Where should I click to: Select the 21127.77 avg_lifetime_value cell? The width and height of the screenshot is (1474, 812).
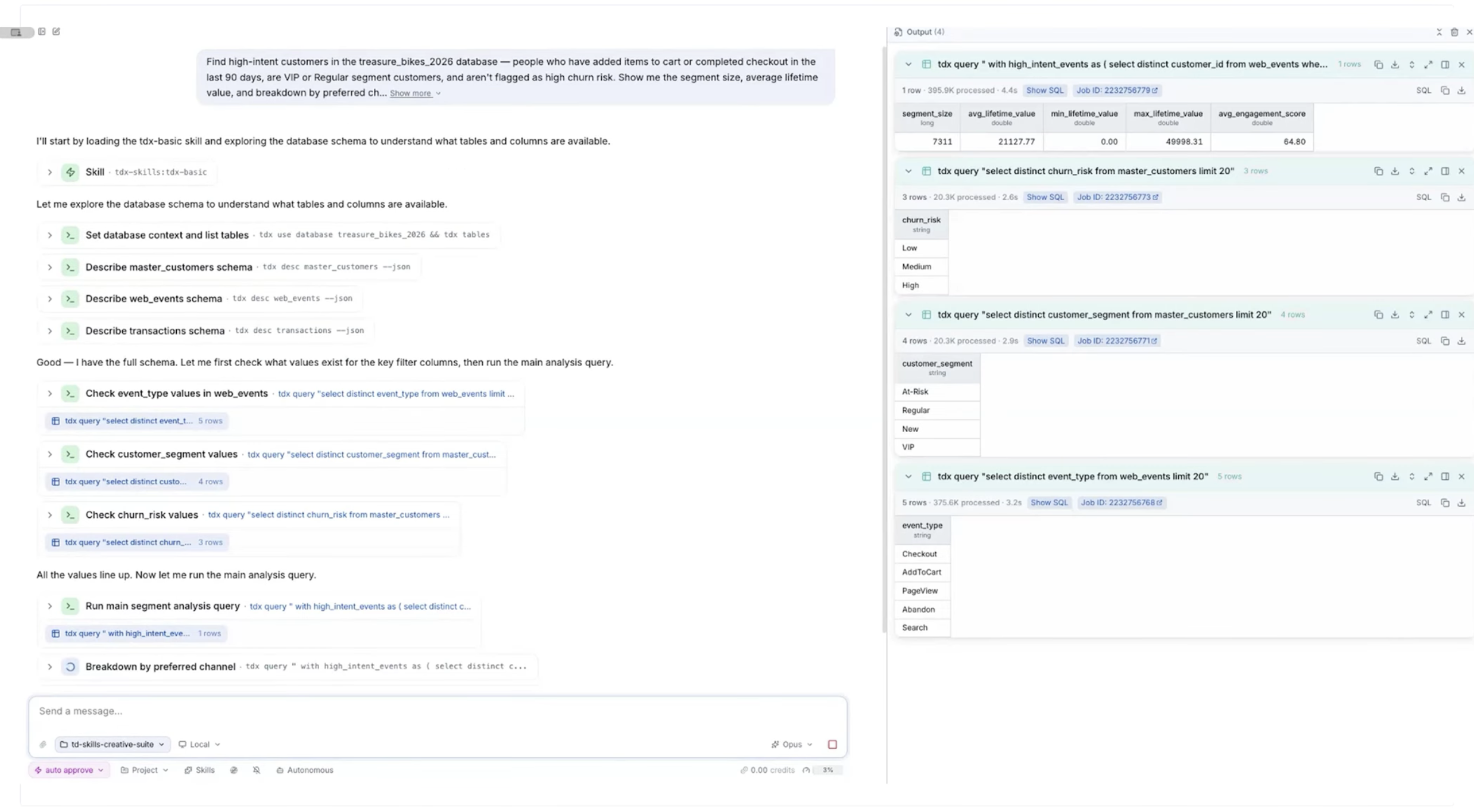click(x=1001, y=142)
